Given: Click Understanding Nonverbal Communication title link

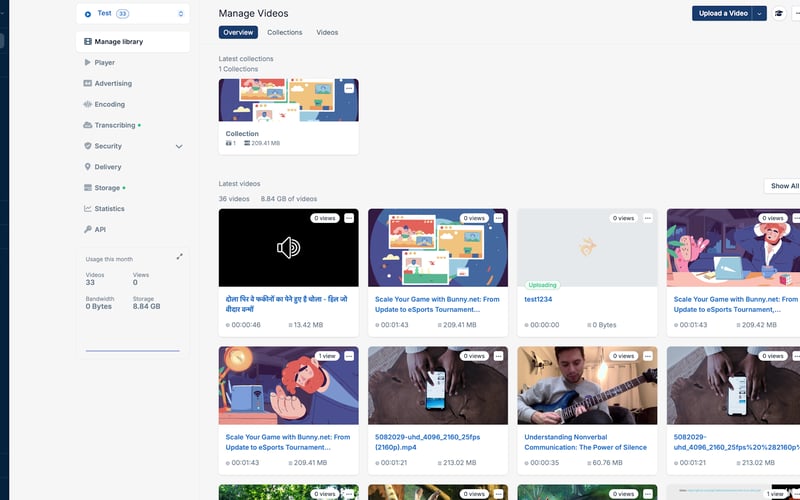Looking at the screenshot, I should (x=586, y=442).
